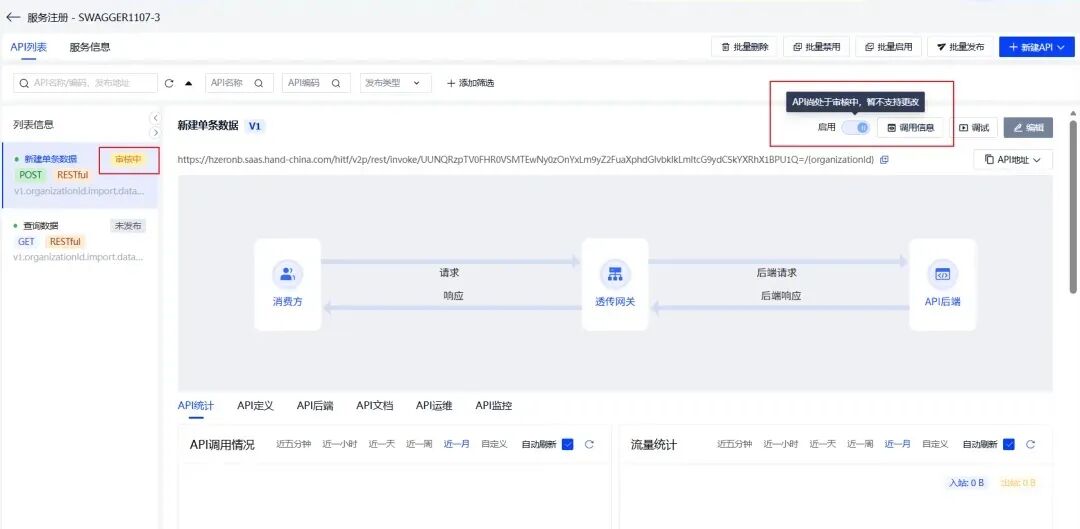Select 近一月 in 流量统计
This screenshot has height=529, width=1080.
[897, 444]
